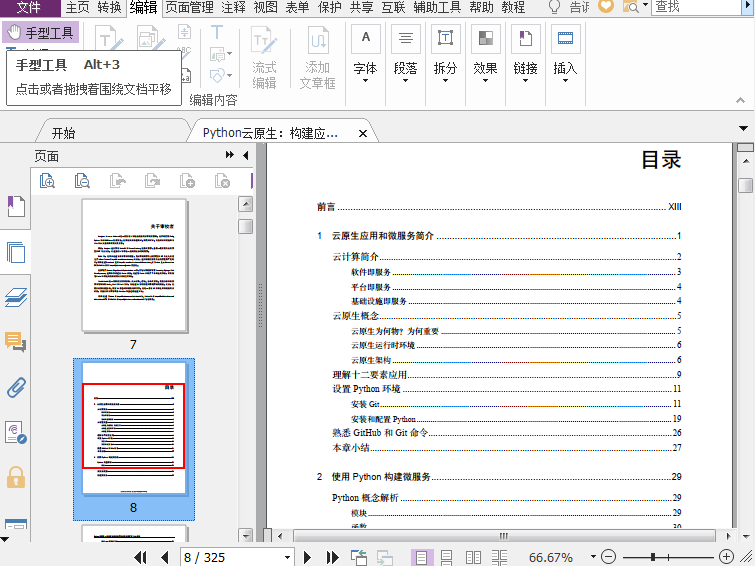Enlarge page thumbnails with the zoom-in icon
The width and height of the screenshot is (755, 566).
[x=47, y=181]
